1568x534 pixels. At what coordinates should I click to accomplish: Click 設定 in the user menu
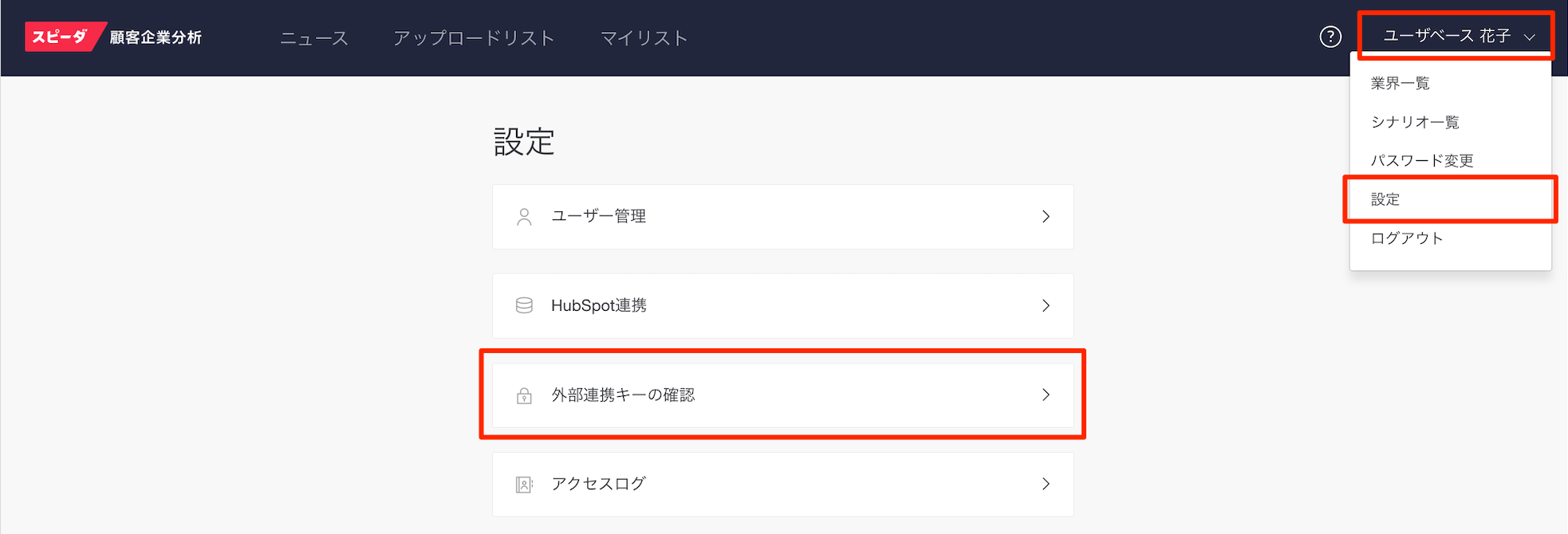[x=1385, y=199]
